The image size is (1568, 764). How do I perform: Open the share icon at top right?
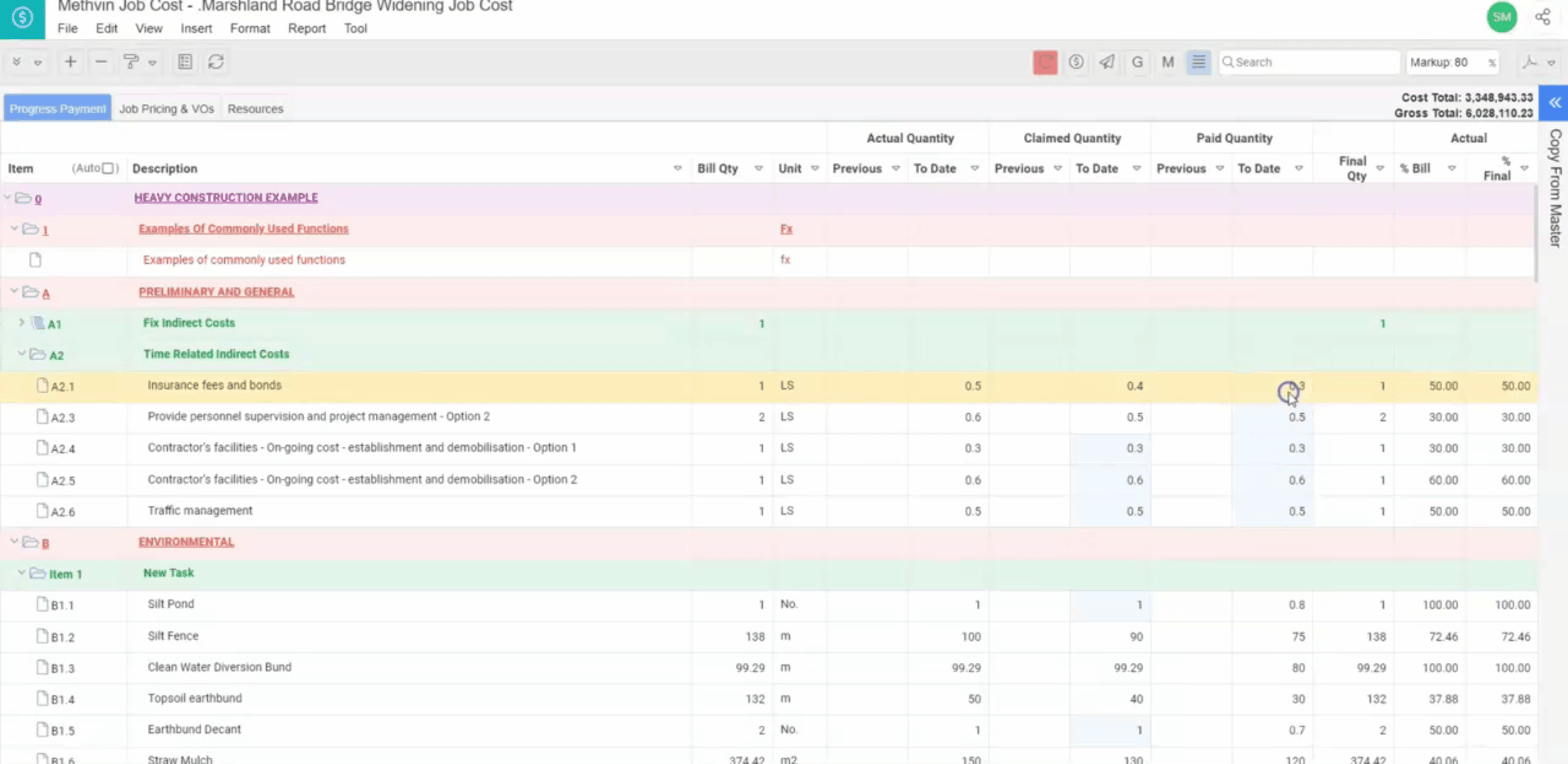pos(1543,17)
